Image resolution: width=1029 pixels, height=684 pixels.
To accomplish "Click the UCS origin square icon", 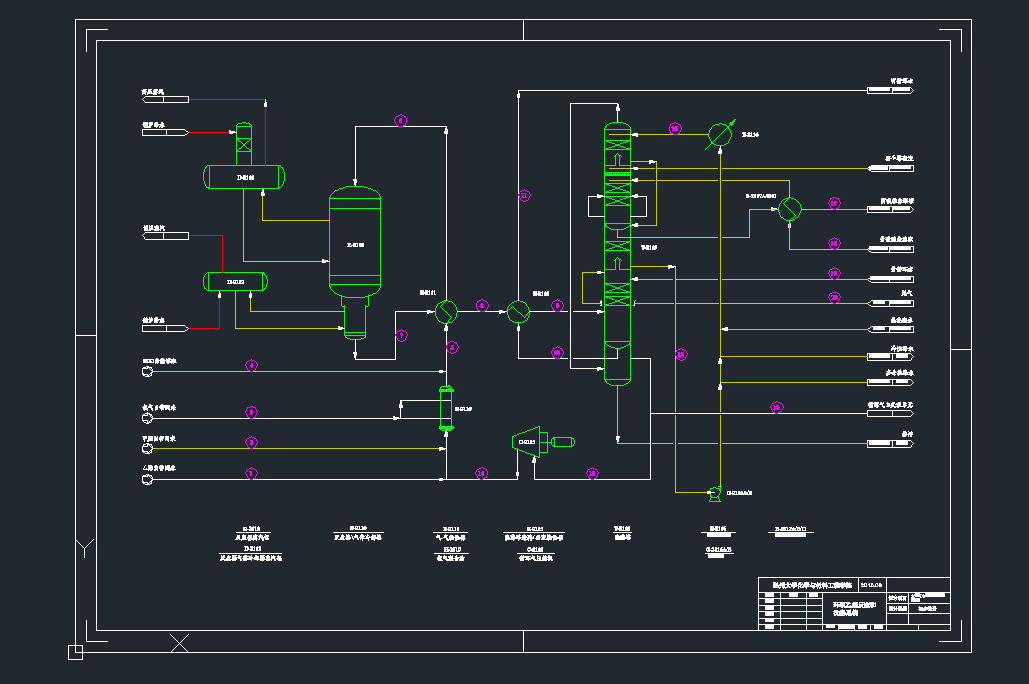I will 75,653.
